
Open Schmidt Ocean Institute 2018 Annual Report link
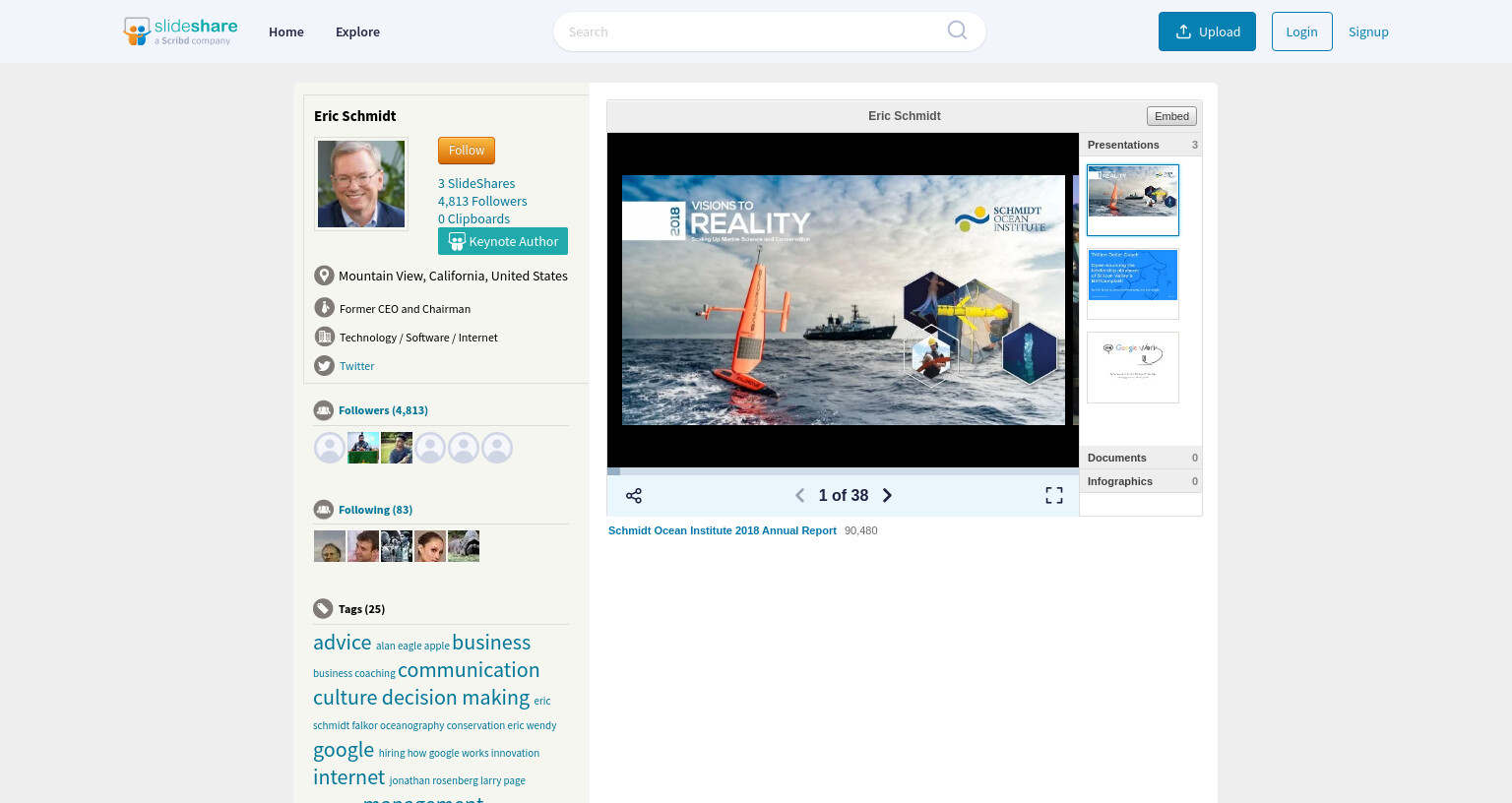pyautogui.click(x=723, y=530)
